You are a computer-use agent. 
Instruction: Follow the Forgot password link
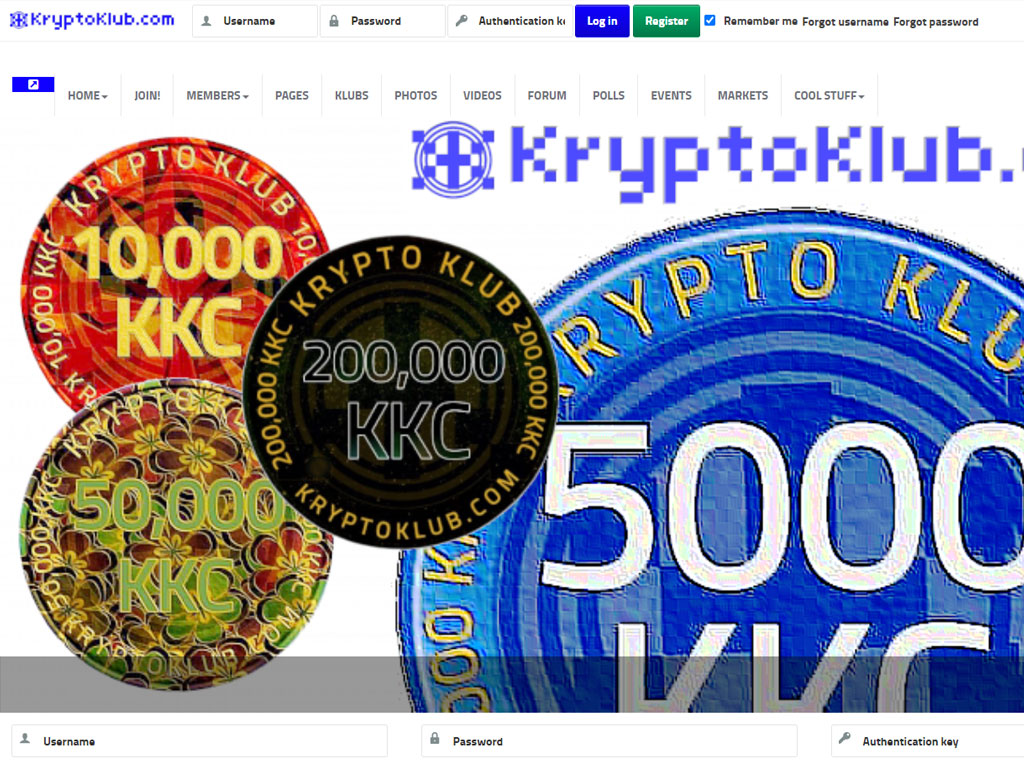pos(935,22)
